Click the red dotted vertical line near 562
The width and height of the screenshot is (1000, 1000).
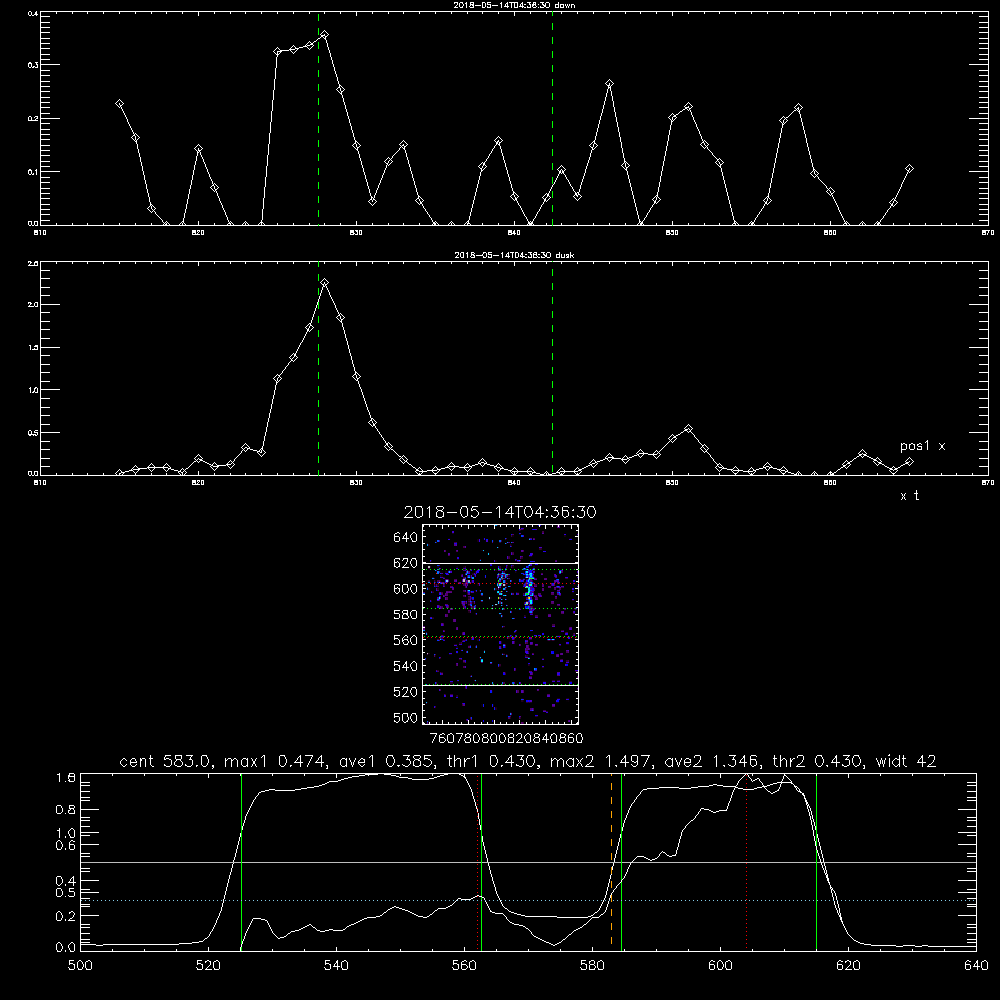point(478,861)
